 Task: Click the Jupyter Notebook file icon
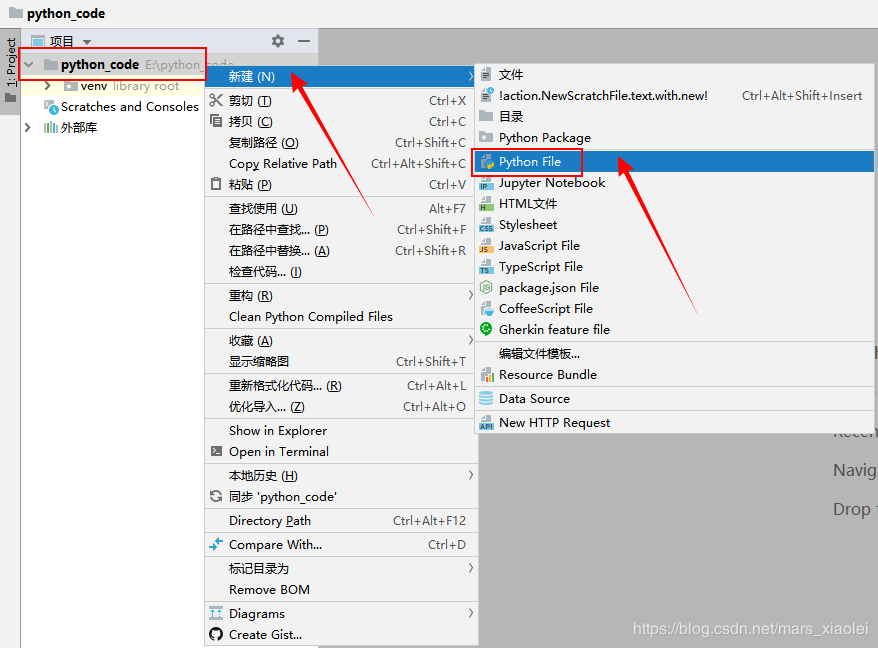tap(487, 183)
